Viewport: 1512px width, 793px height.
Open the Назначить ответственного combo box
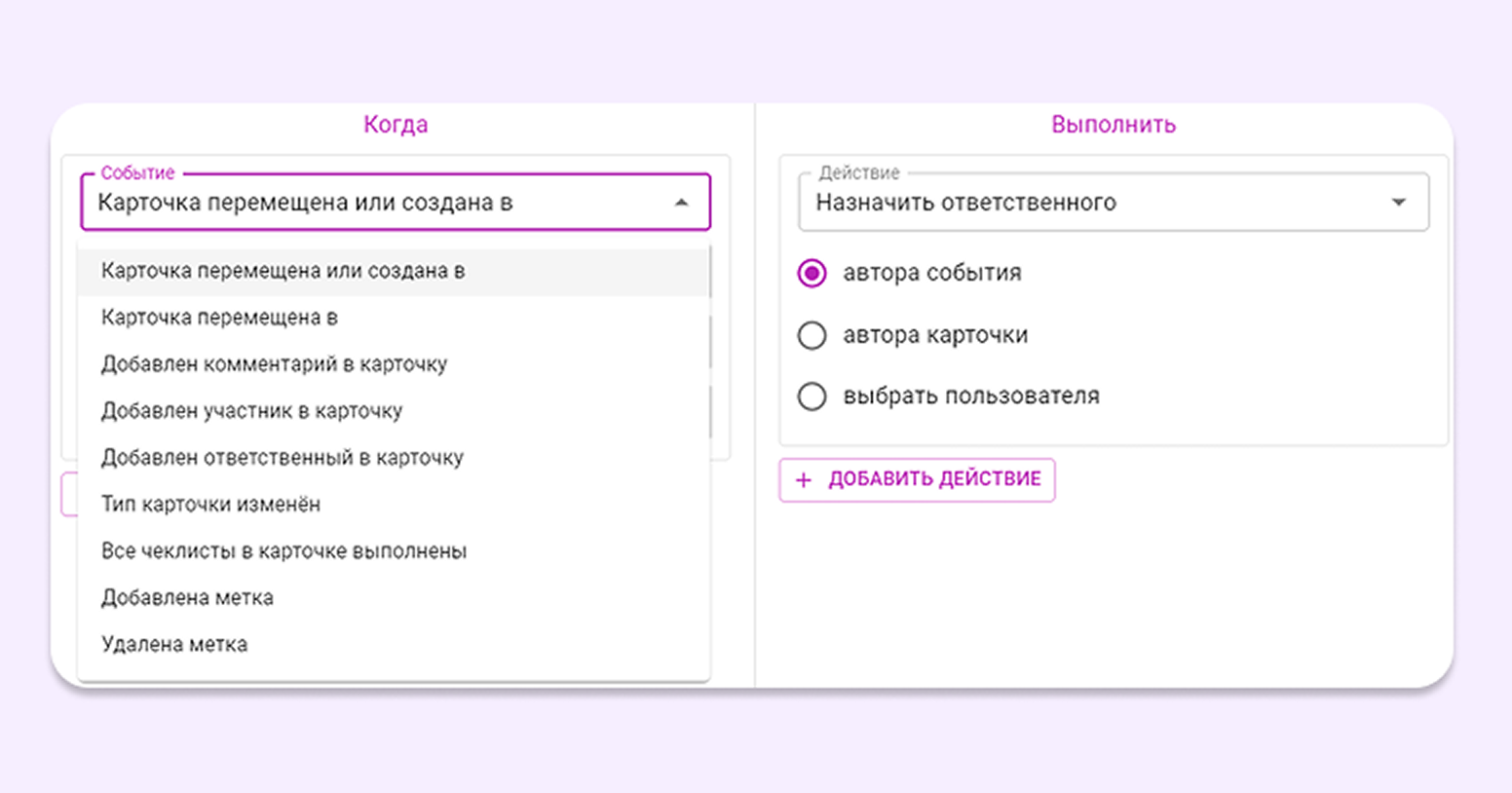(x=1091, y=203)
